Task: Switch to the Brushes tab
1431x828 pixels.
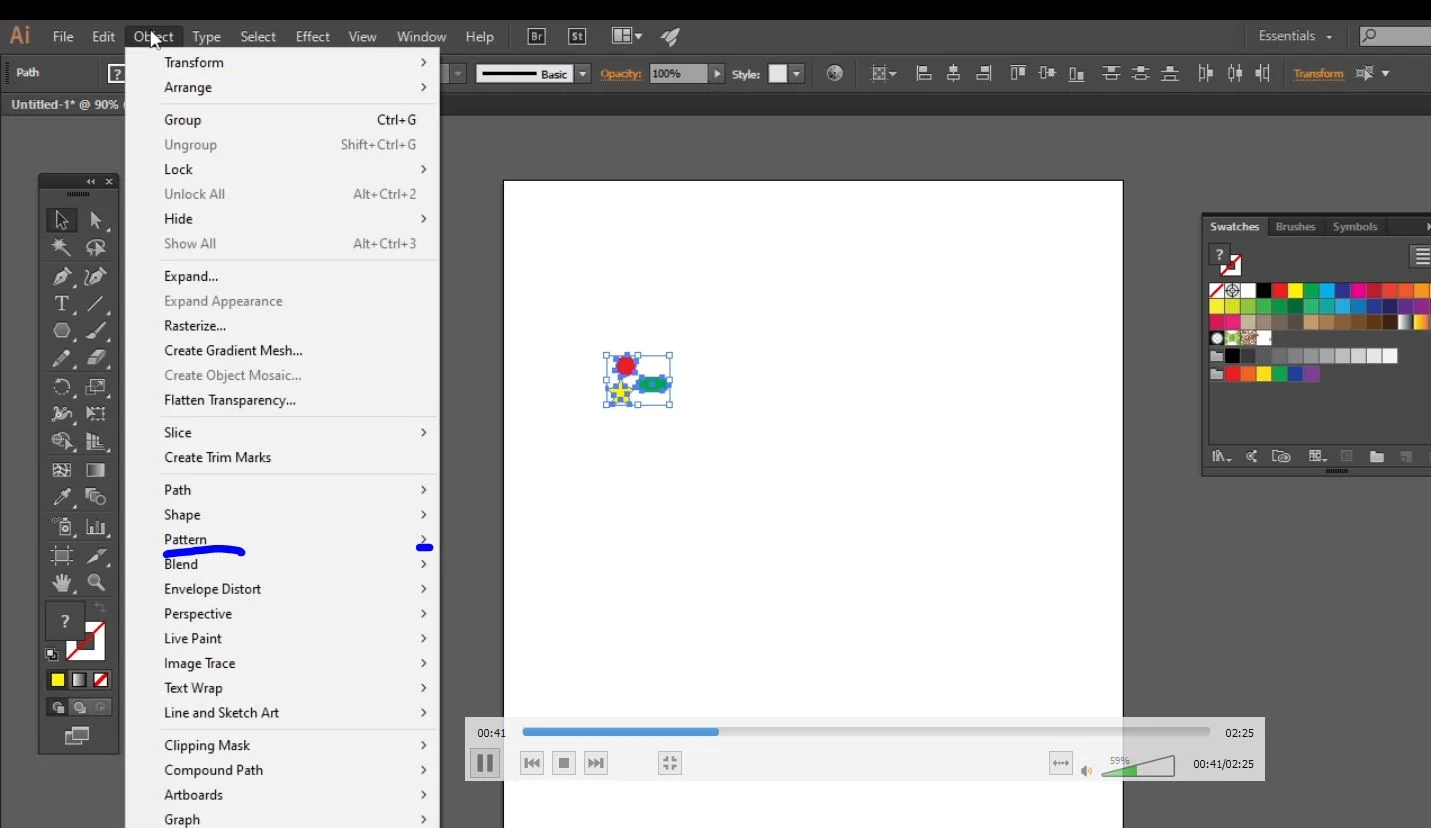Action: (1295, 227)
